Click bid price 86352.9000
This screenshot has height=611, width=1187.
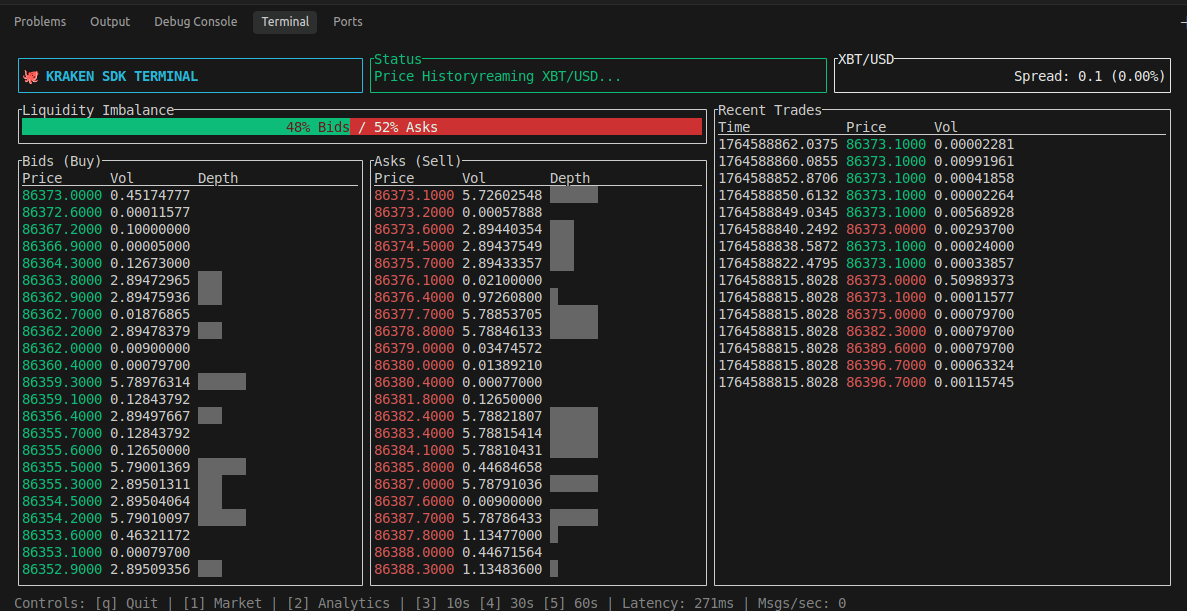[61, 569]
